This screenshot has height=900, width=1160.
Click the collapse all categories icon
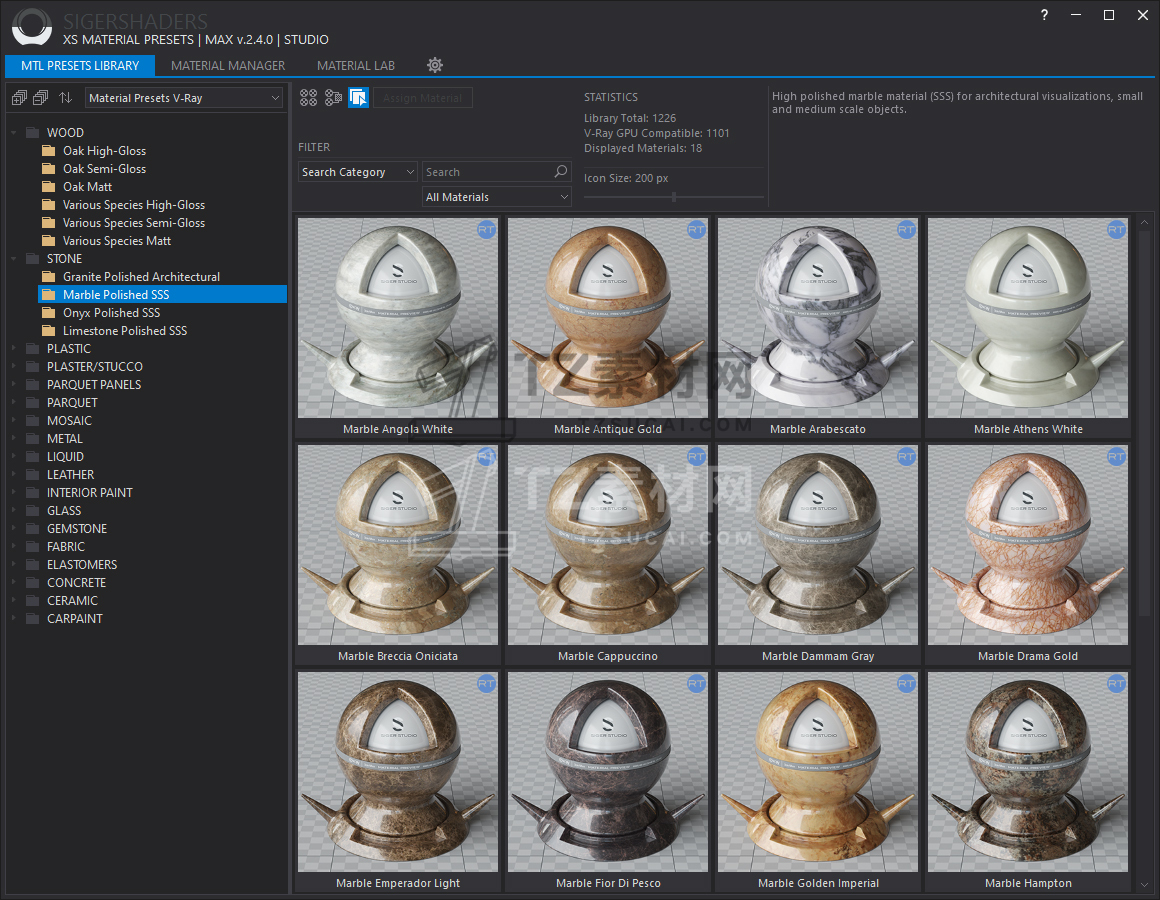(41, 98)
